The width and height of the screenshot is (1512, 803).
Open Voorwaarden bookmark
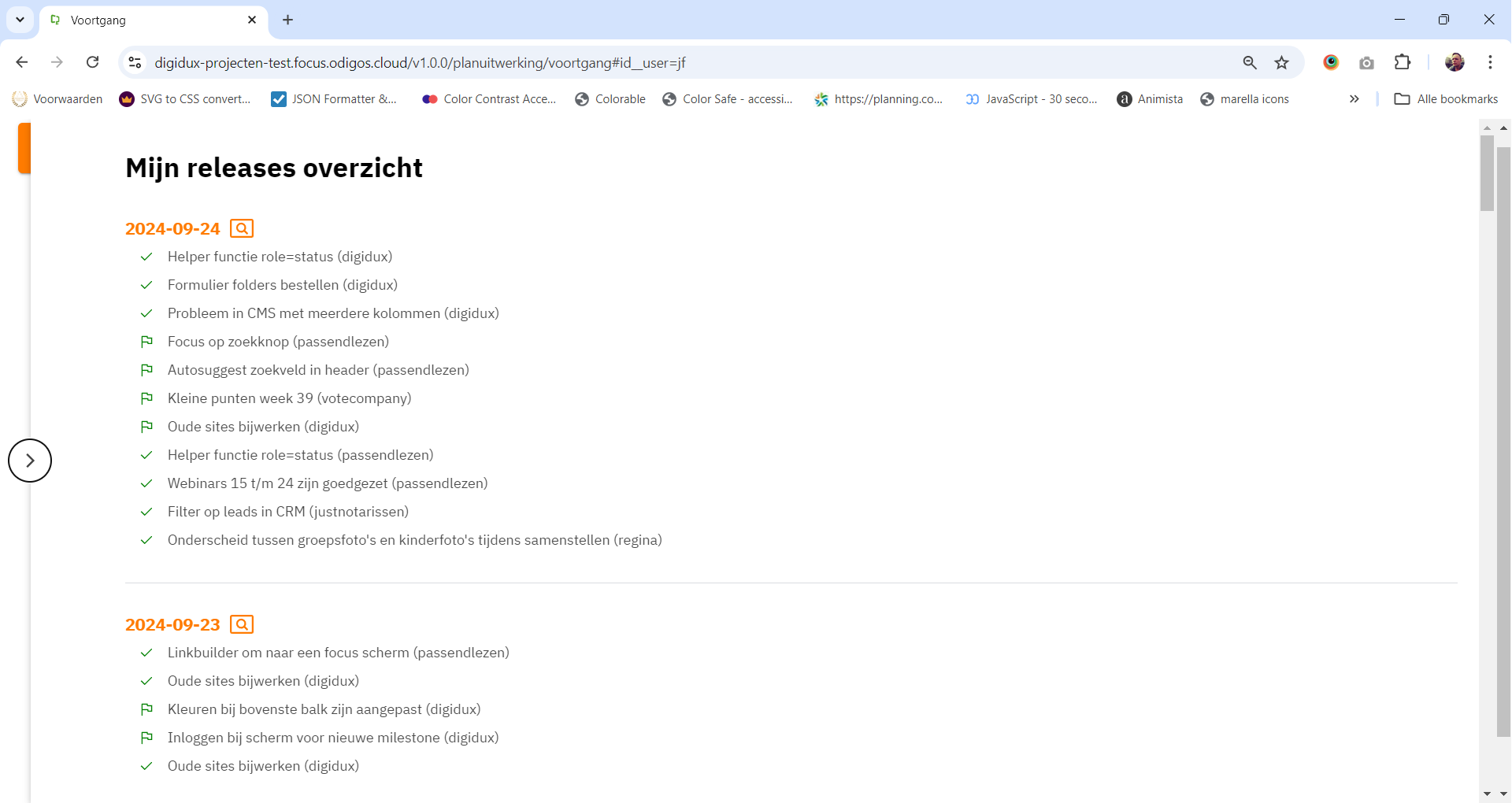coord(57,99)
